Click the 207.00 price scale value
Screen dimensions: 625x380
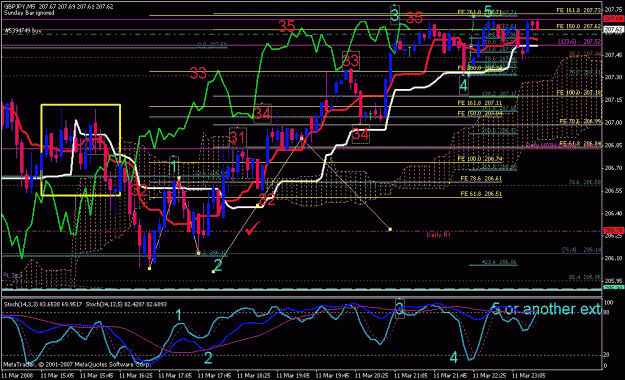(x=613, y=123)
